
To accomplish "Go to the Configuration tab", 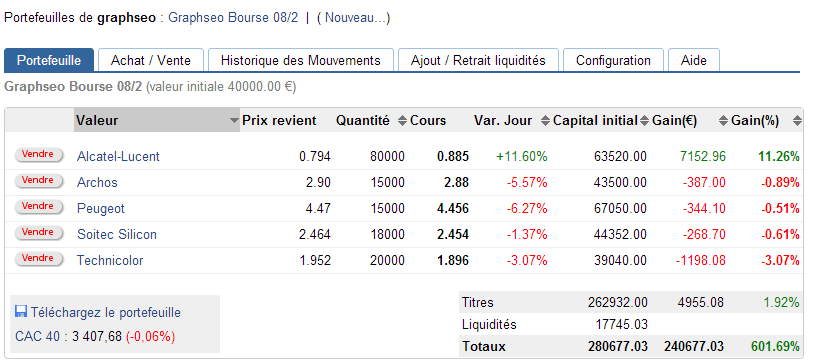I will [613, 60].
